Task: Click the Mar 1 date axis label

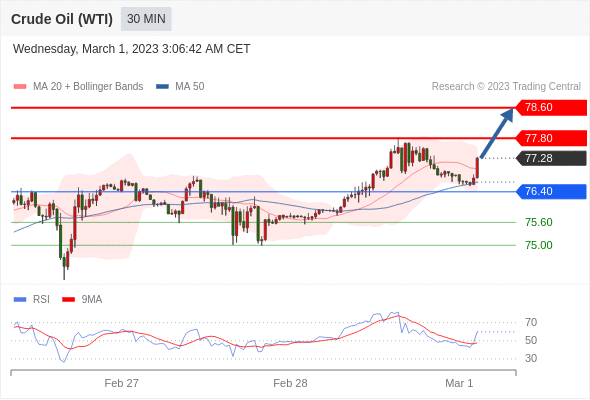Action: coord(459,383)
